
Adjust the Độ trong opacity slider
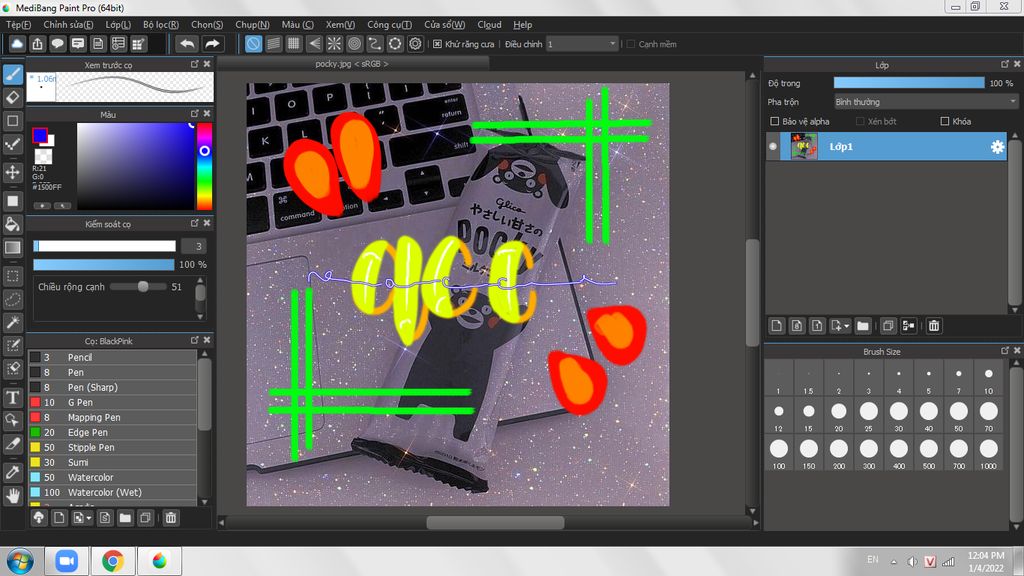coord(908,83)
